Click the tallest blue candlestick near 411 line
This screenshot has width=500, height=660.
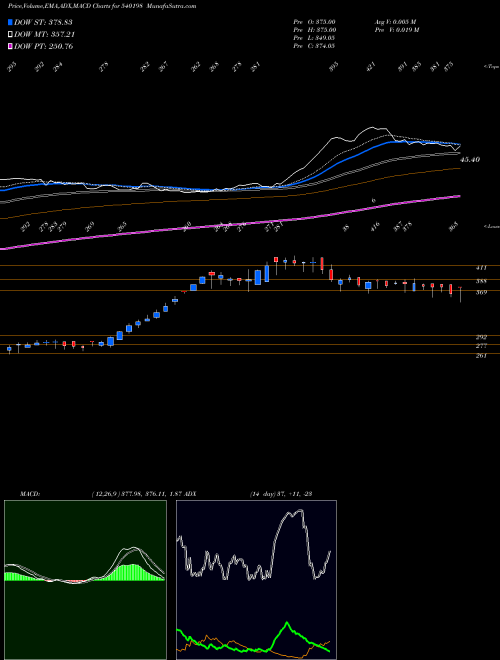tap(267, 273)
